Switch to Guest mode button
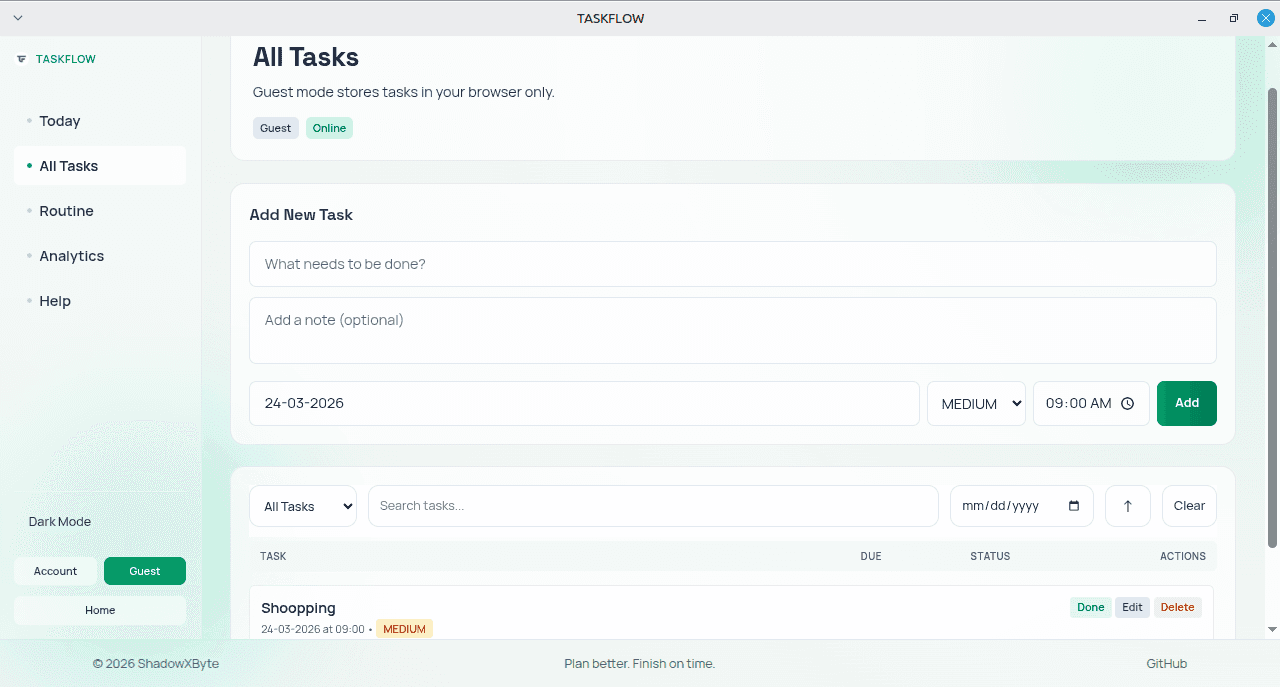Screen dimensions: 1280x687 point(145,571)
